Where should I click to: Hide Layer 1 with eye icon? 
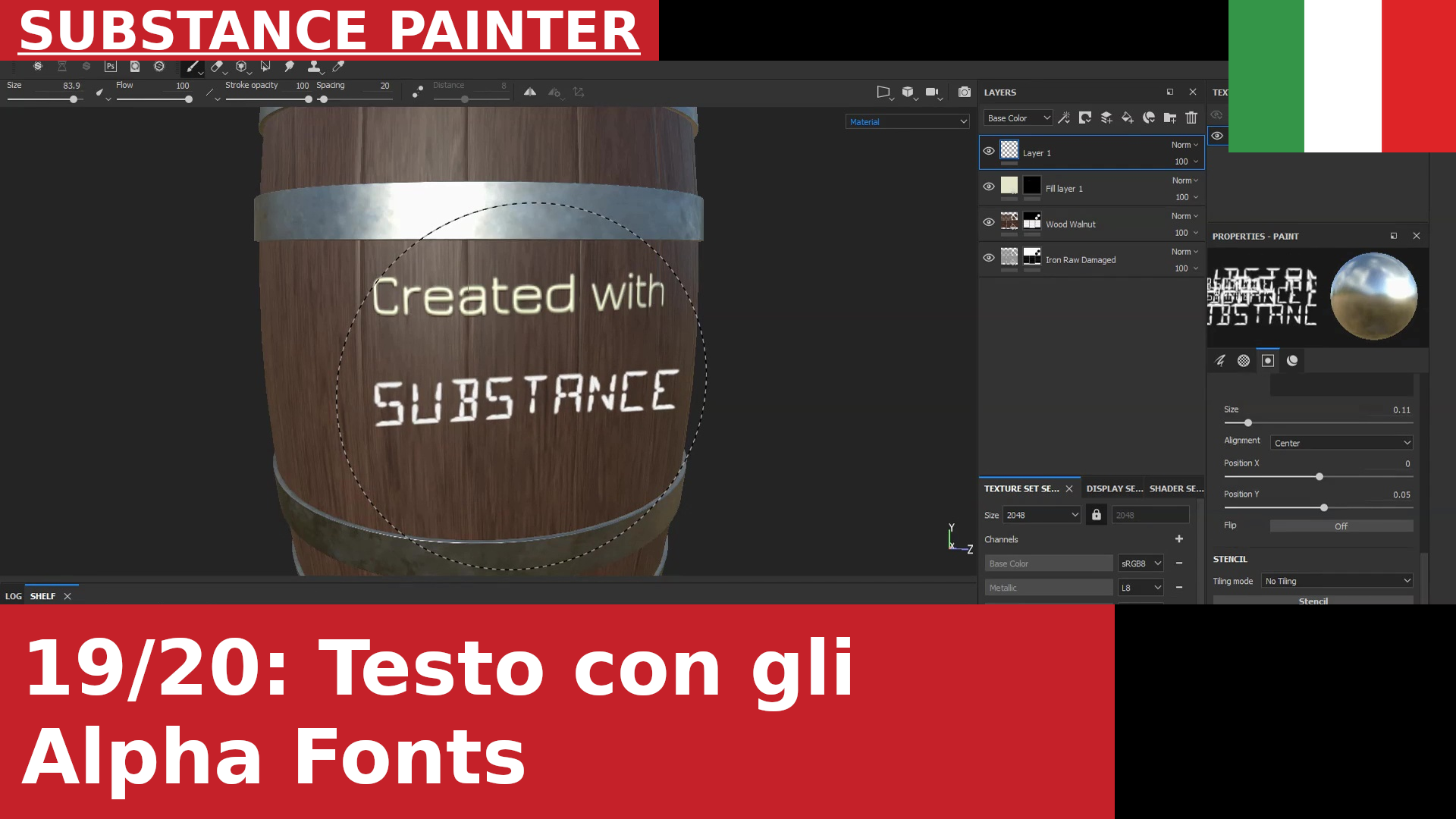pyautogui.click(x=989, y=151)
